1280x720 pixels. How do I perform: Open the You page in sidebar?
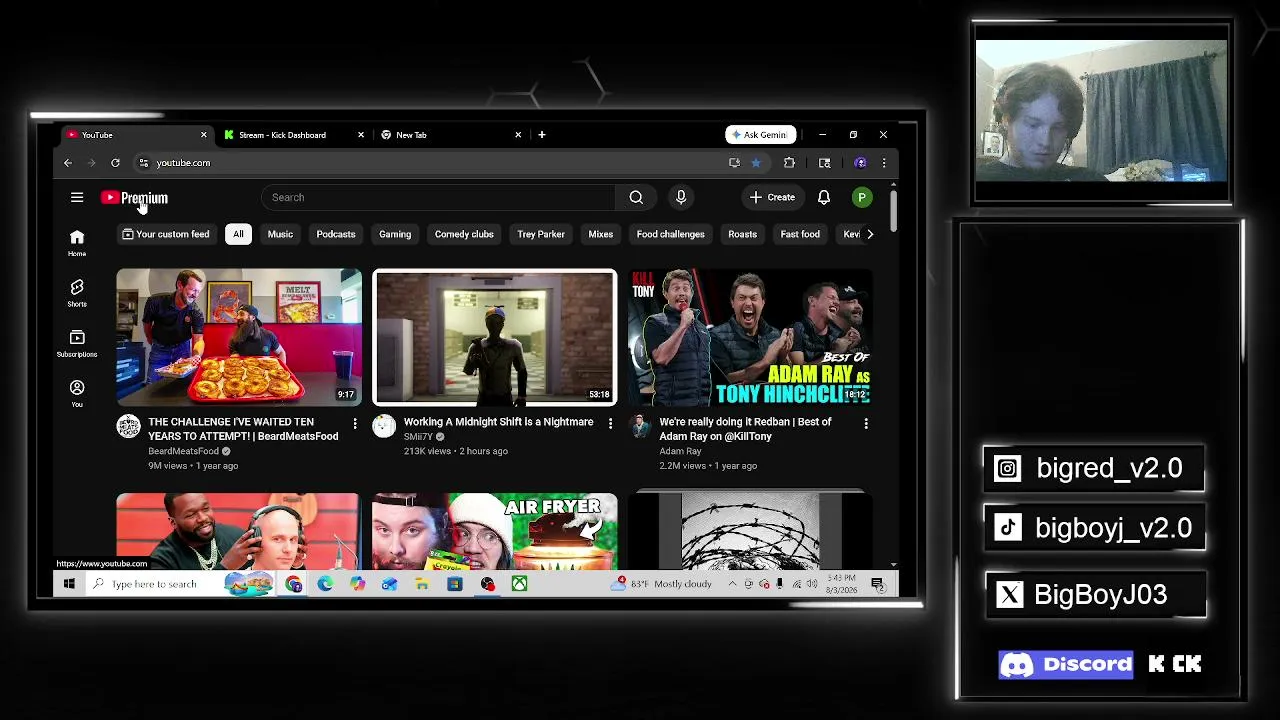coord(77,392)
